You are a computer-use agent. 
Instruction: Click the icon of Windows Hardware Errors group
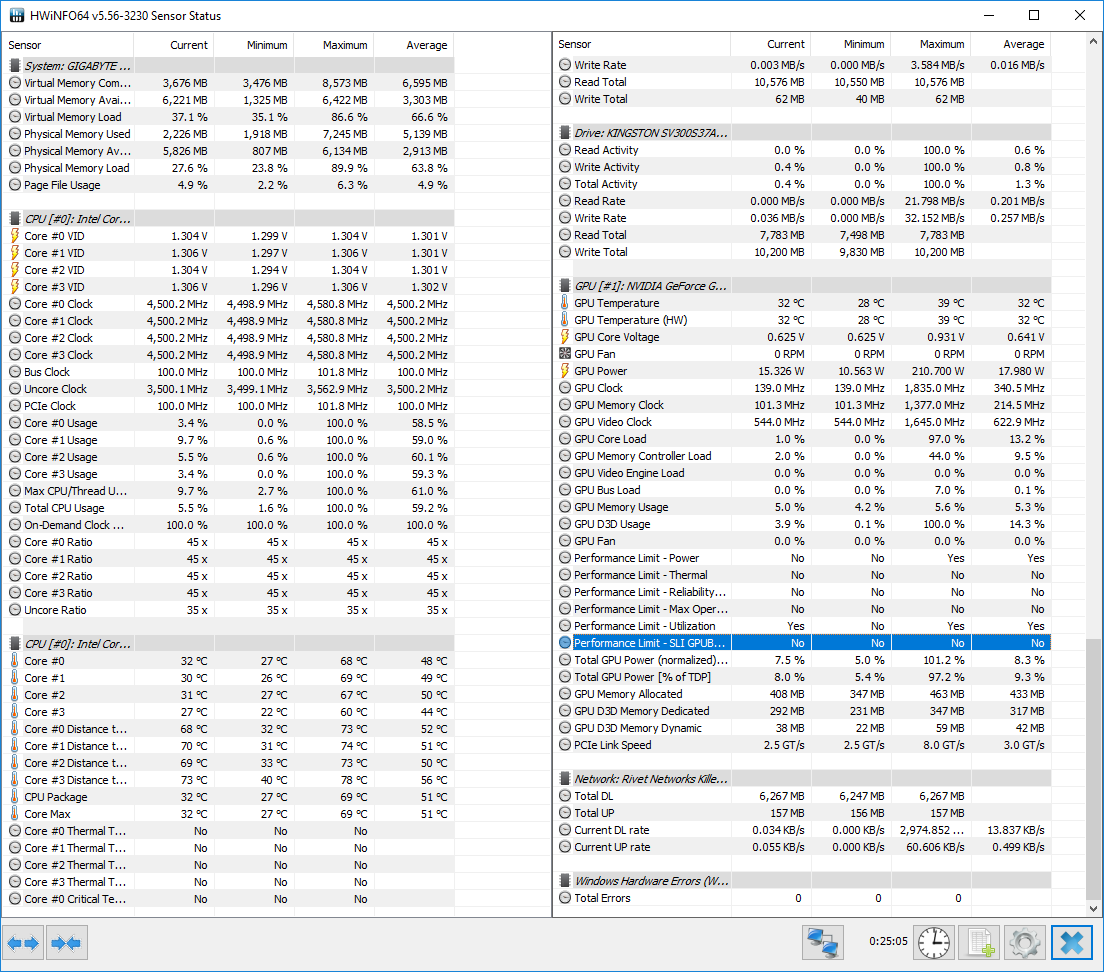pos(565,881)
